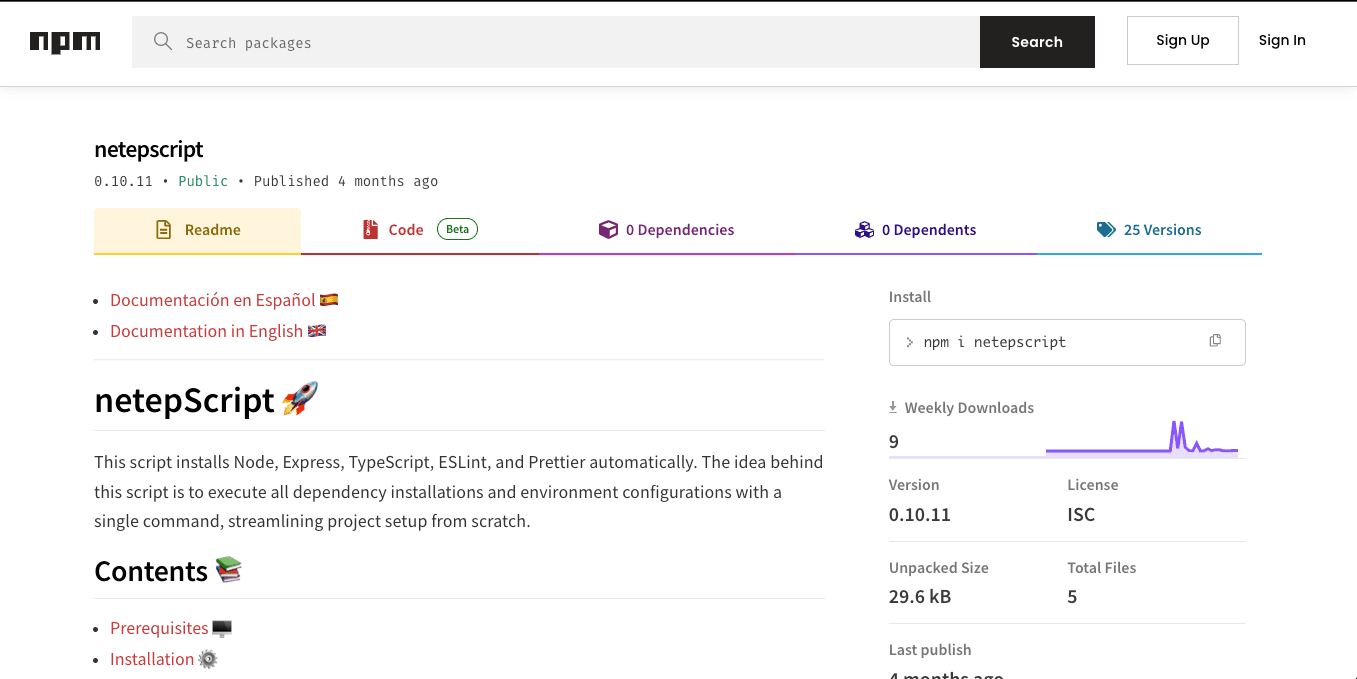1357x679 pixels.
Task: Open Documentation in English link
Action: tap(206, 331)
